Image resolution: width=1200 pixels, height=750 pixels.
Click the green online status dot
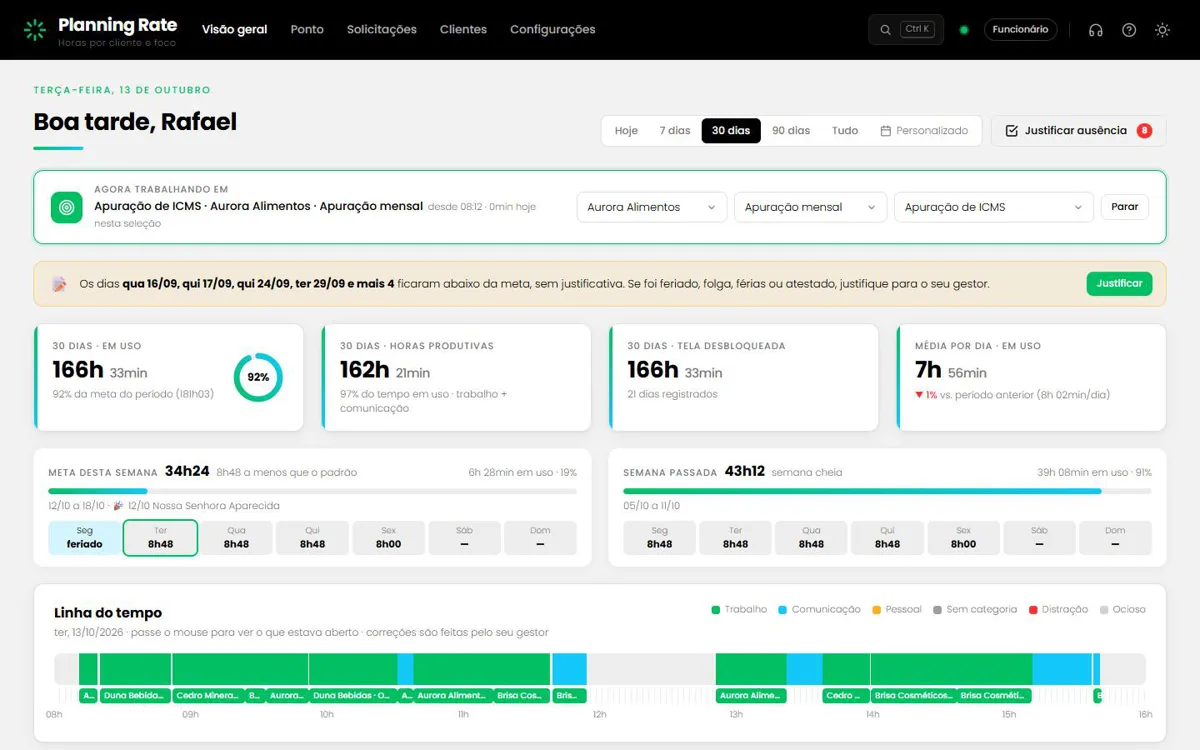964,30
